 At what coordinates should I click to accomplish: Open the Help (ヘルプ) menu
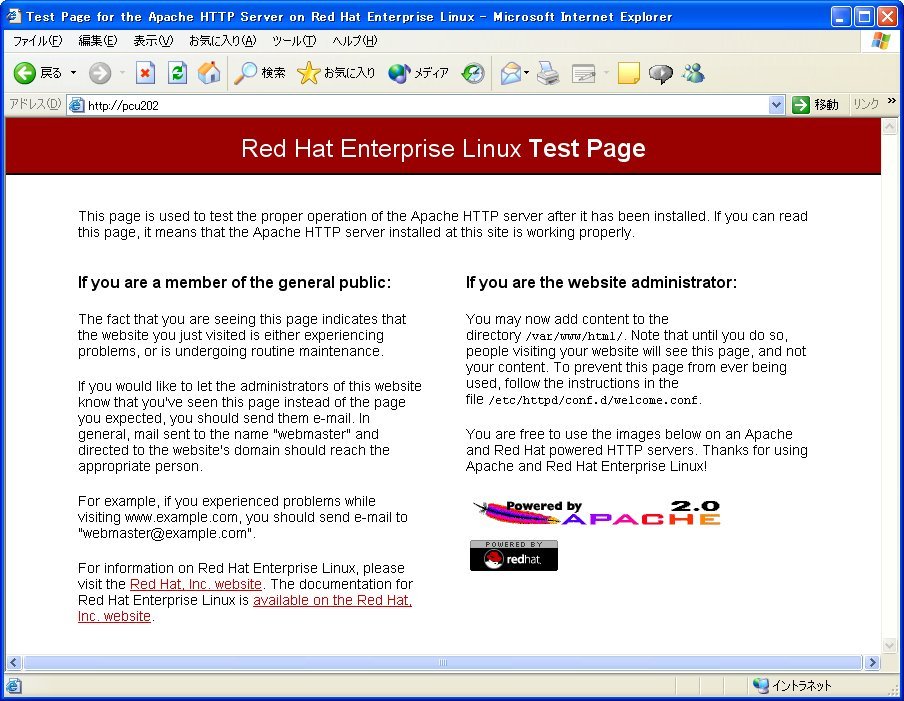pyautogui.click(x=355, y=41)
